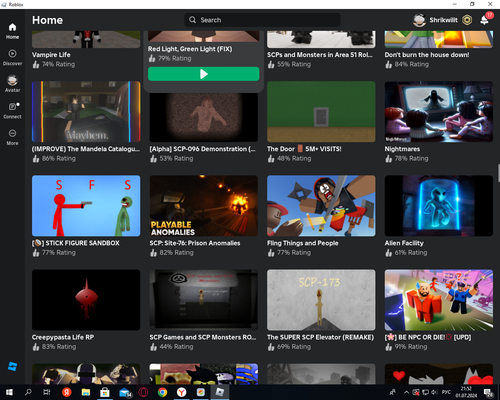
Task: Open the taskbar clock and date
Action: 466,392
